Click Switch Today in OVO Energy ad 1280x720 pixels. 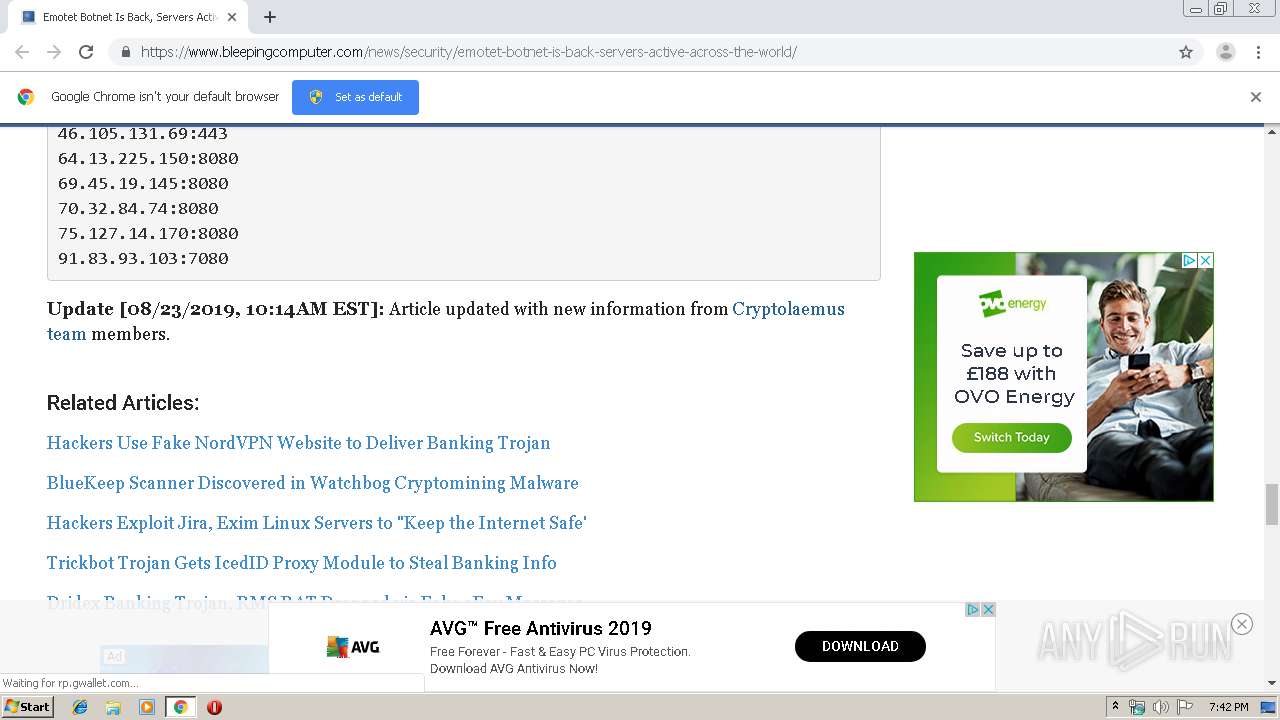tap(1011, 437)
